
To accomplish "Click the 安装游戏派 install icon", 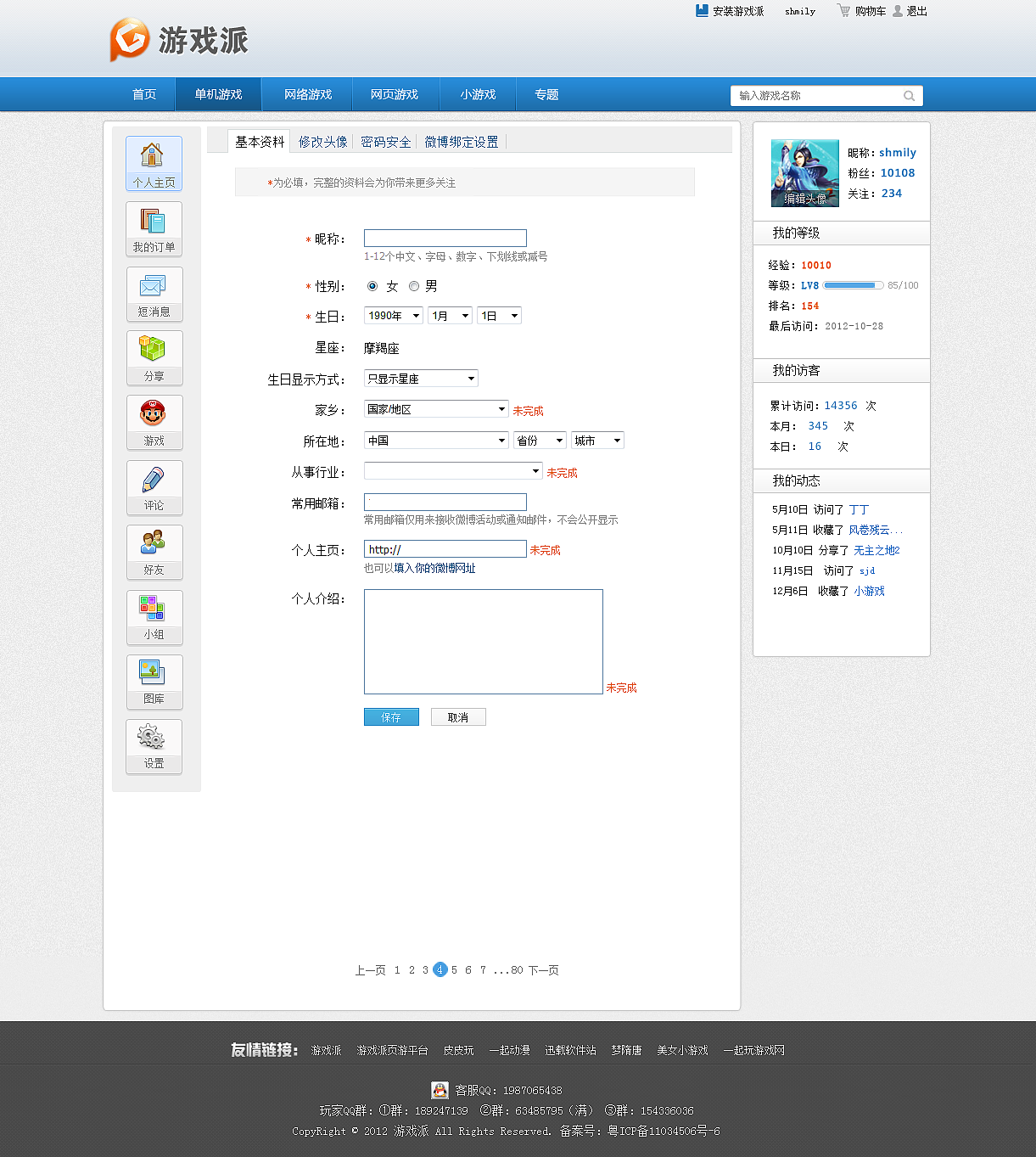I will [702, 10].
